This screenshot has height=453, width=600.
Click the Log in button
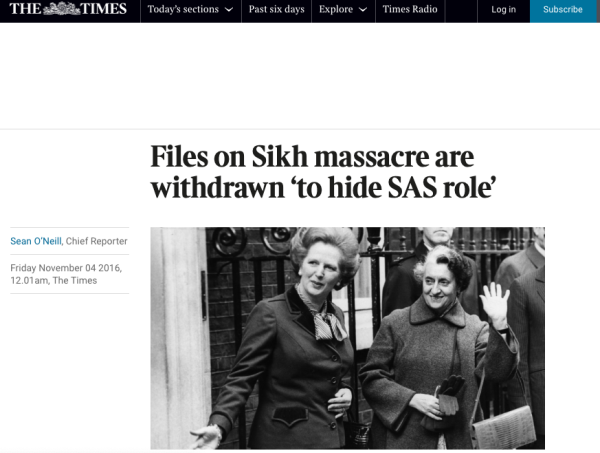click(x=504, y=10)
